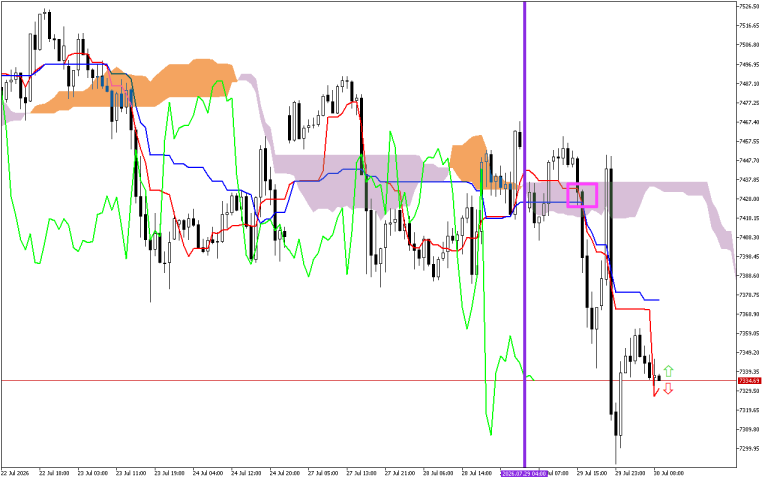Click the 7496.95 price axis label

749,64
